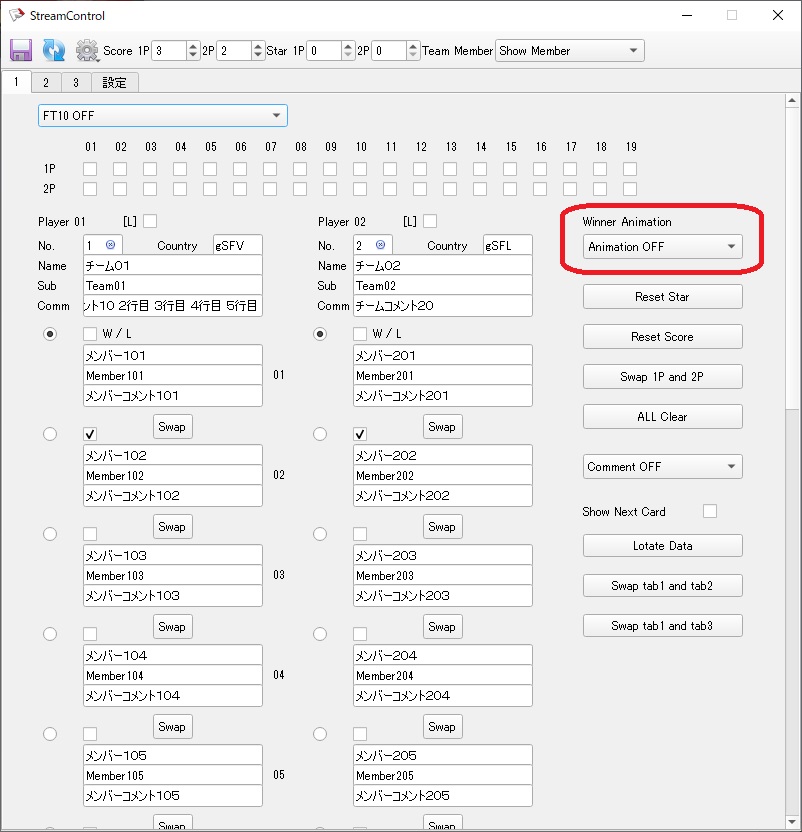
Task: Check 2P game 10 result box
Action: 360,189
